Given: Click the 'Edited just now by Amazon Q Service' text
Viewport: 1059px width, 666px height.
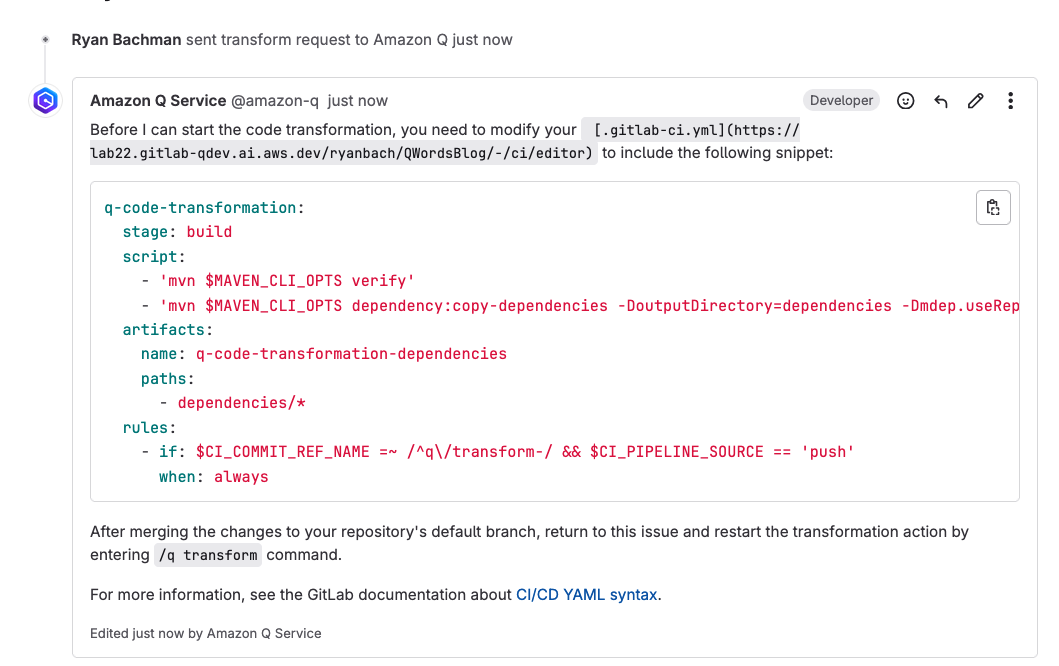Looking at the screenshot, I should 205,633.
